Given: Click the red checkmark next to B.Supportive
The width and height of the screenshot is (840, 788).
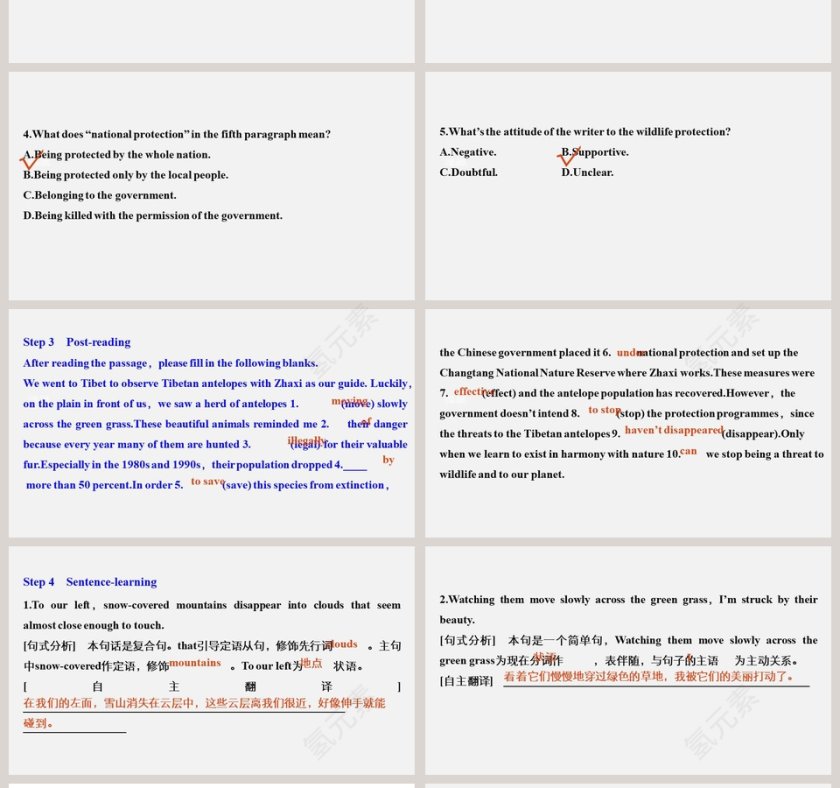Looking at the screenshot, I should (x=568, y=156).
